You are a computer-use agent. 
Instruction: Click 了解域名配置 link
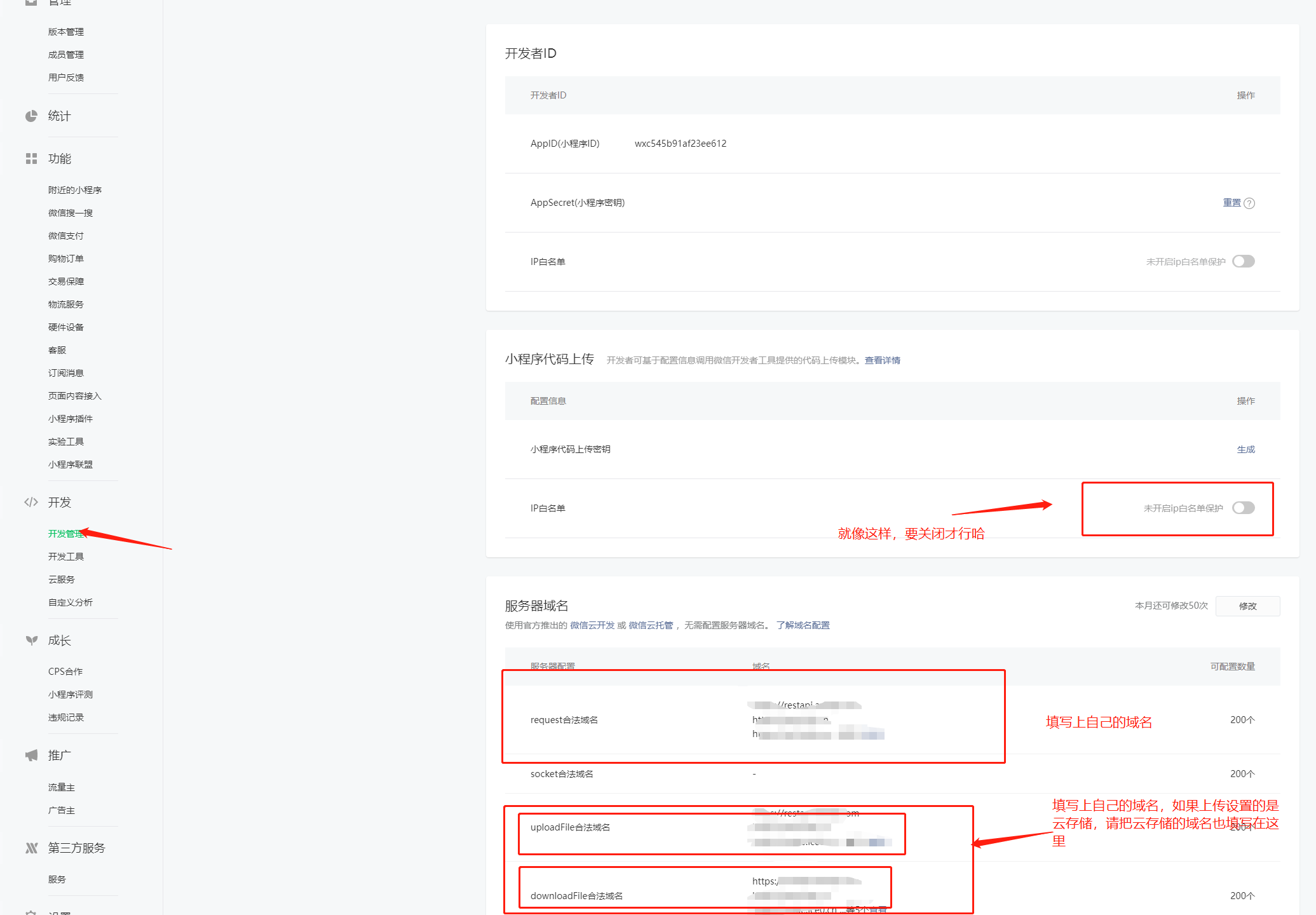[x=803, y=625]
